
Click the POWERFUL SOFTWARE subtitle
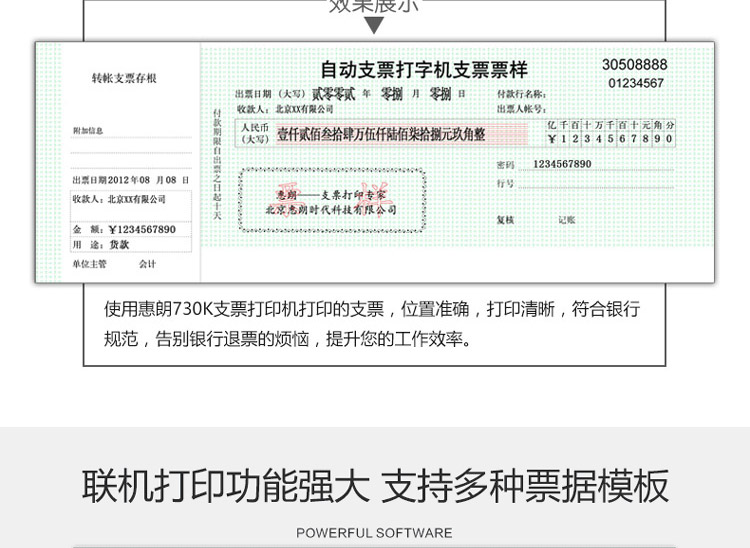point(374,533)
